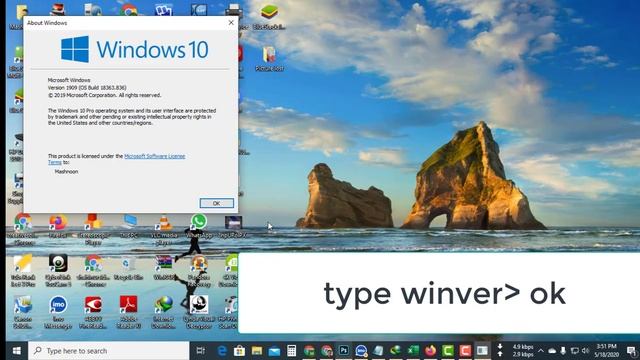Open Firefox from the taskbar
This screenshot has width=640, height=360.
pos(430,351)
